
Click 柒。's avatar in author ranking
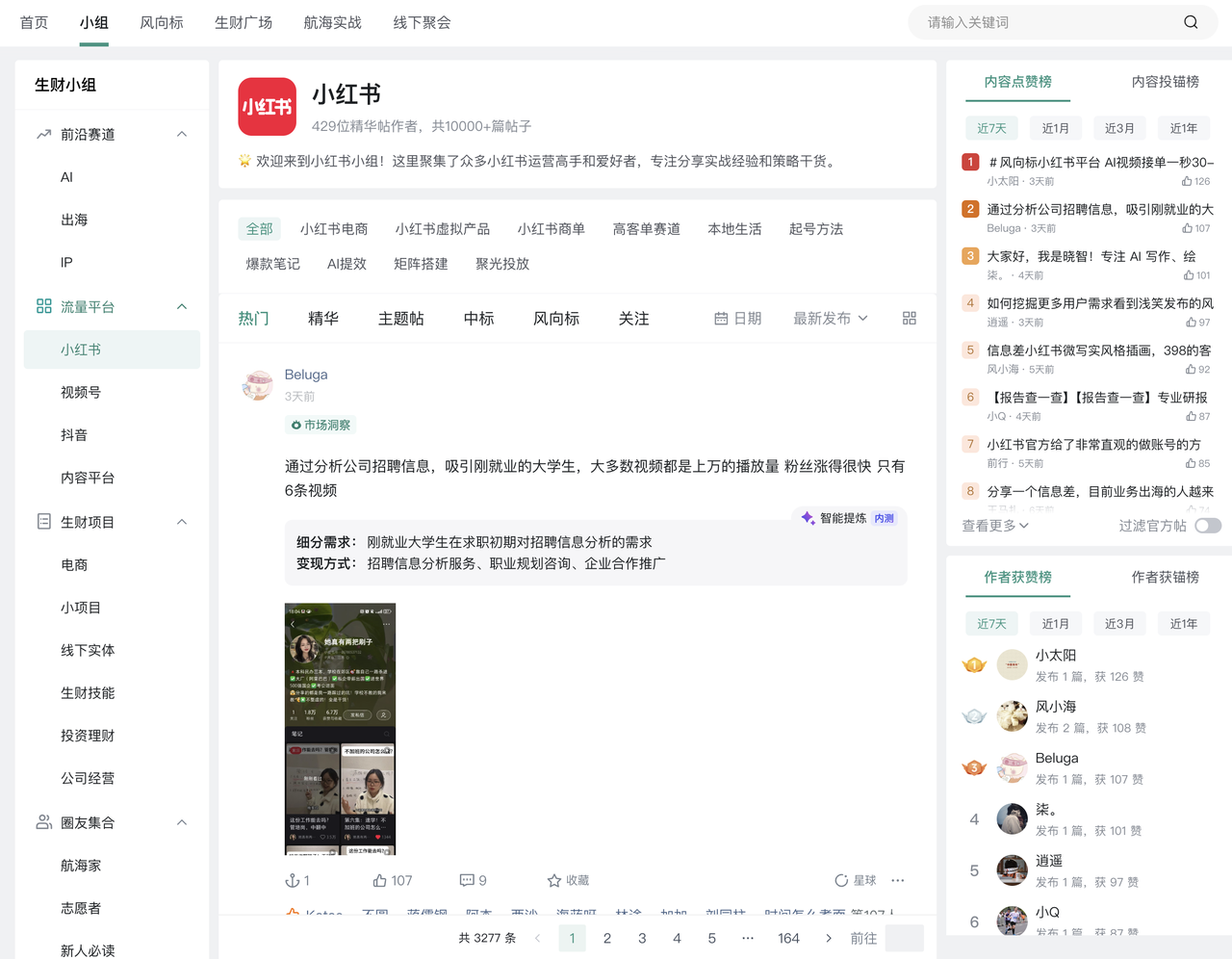tap(1012, 818)
